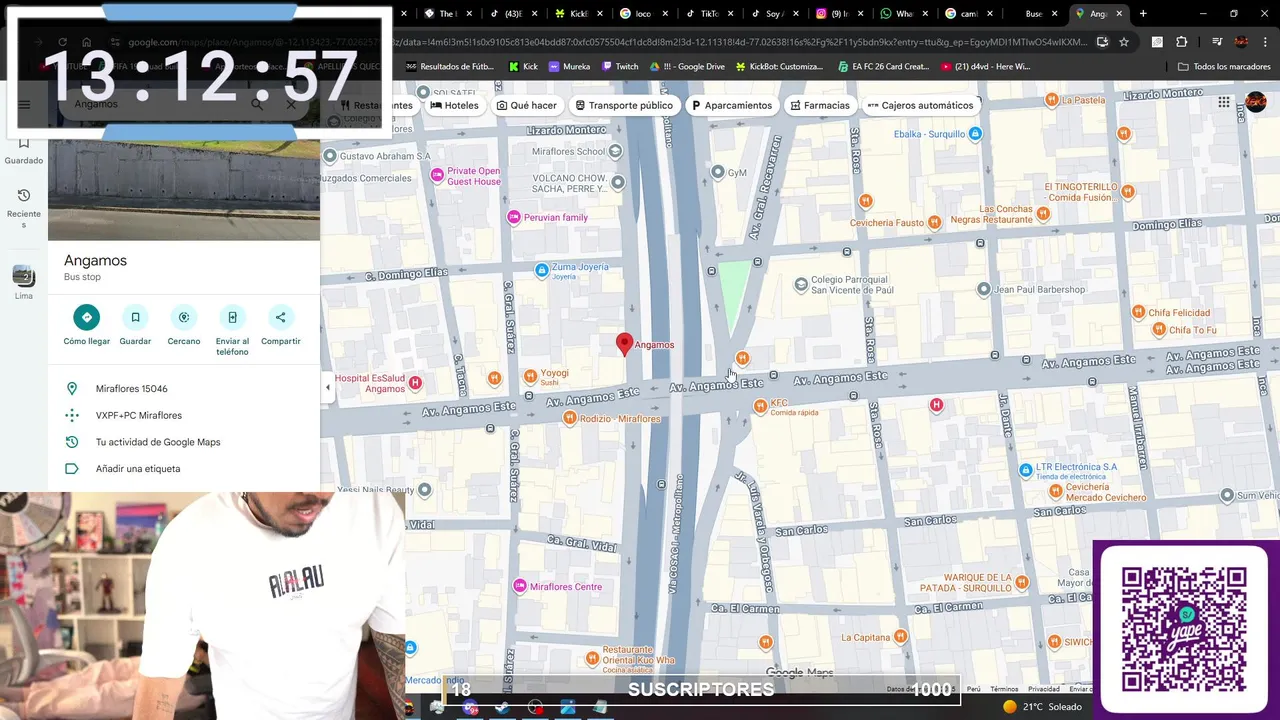Select the Colegio Parroquial San Vicente marker
Viewport: 1280px width, 720px height.
click(x=800, y=285)
